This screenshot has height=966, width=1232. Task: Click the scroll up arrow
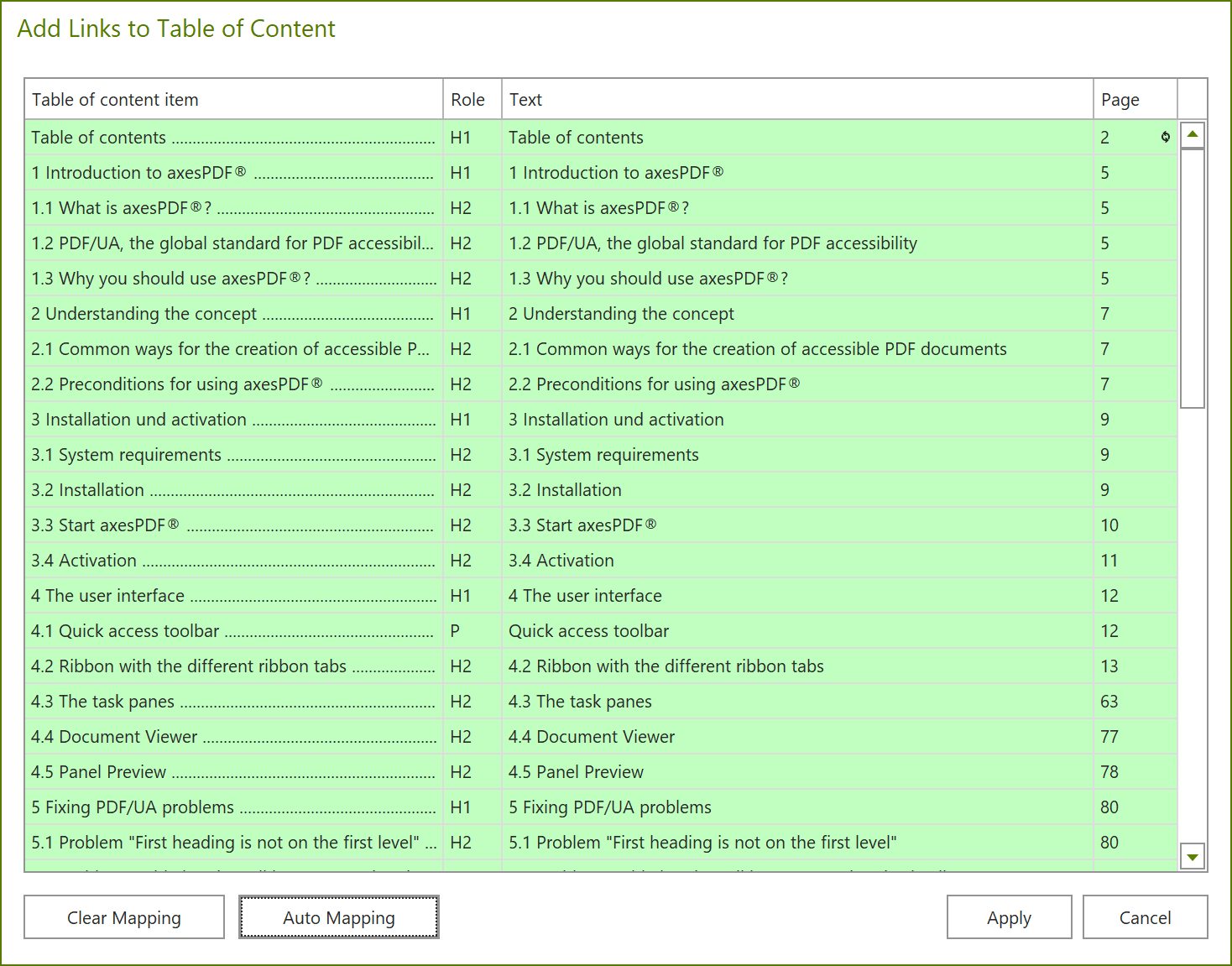coord(1192,135)
